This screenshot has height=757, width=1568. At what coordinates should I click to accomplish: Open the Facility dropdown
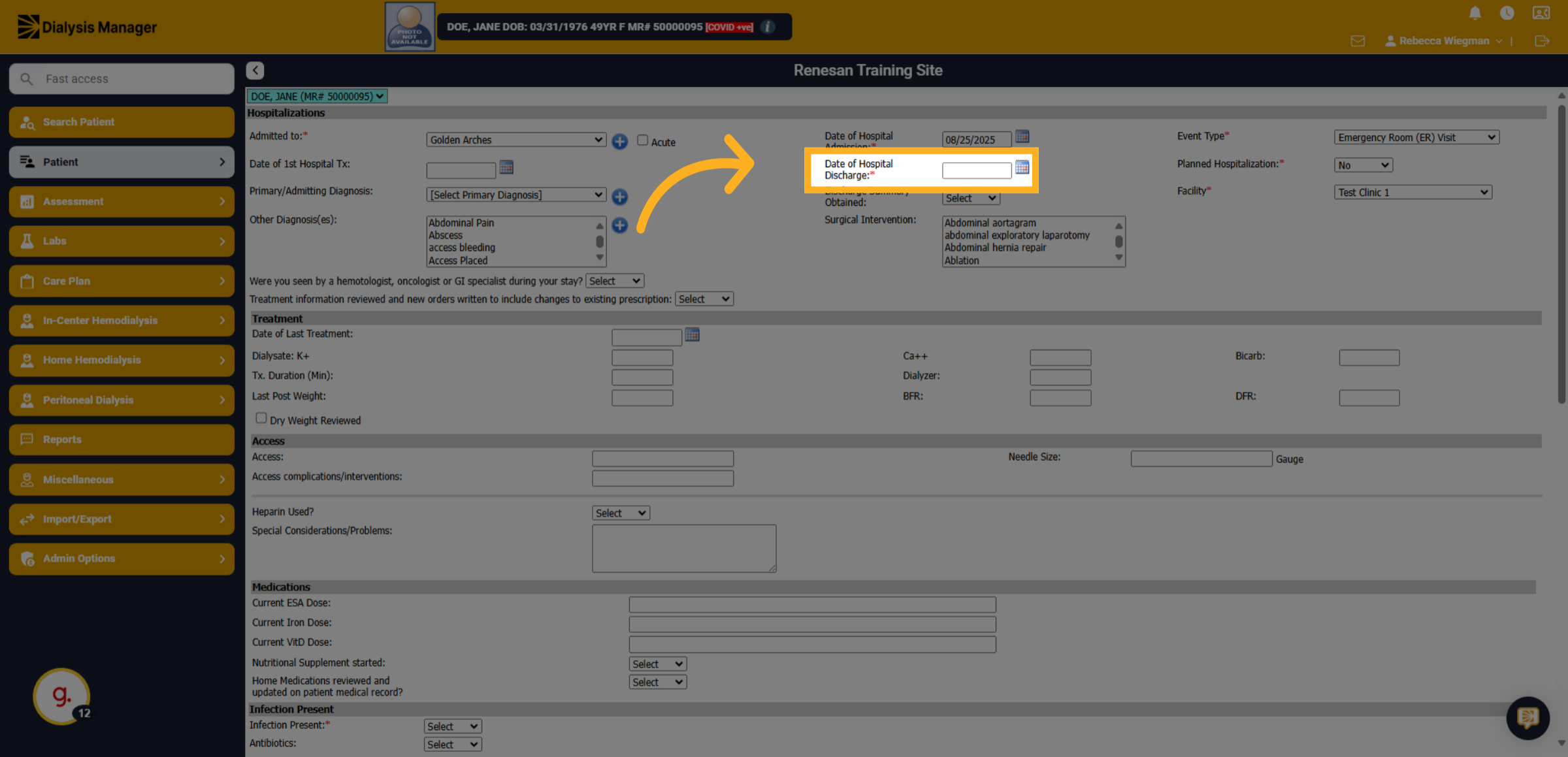(1413, 192)
